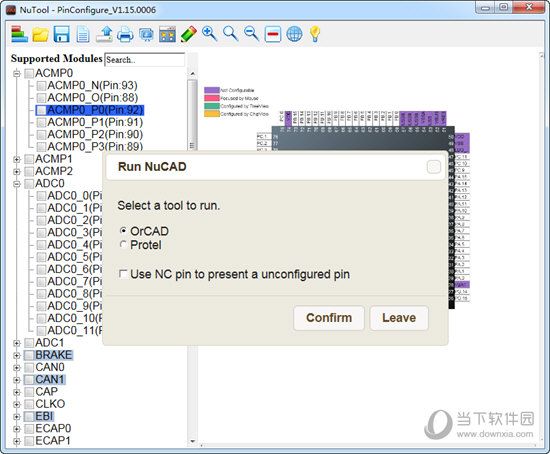The image size is (550, 454).
Task: Check the ADC0_3 pin checkbox
Action: click(x=41, y=233)
